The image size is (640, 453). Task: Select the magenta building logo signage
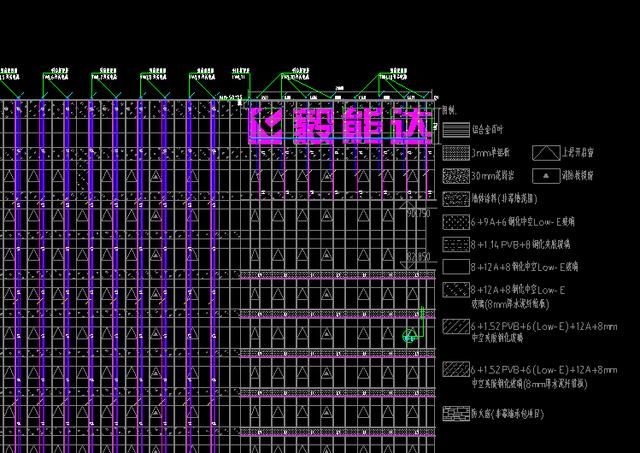(x=340, y=125)
